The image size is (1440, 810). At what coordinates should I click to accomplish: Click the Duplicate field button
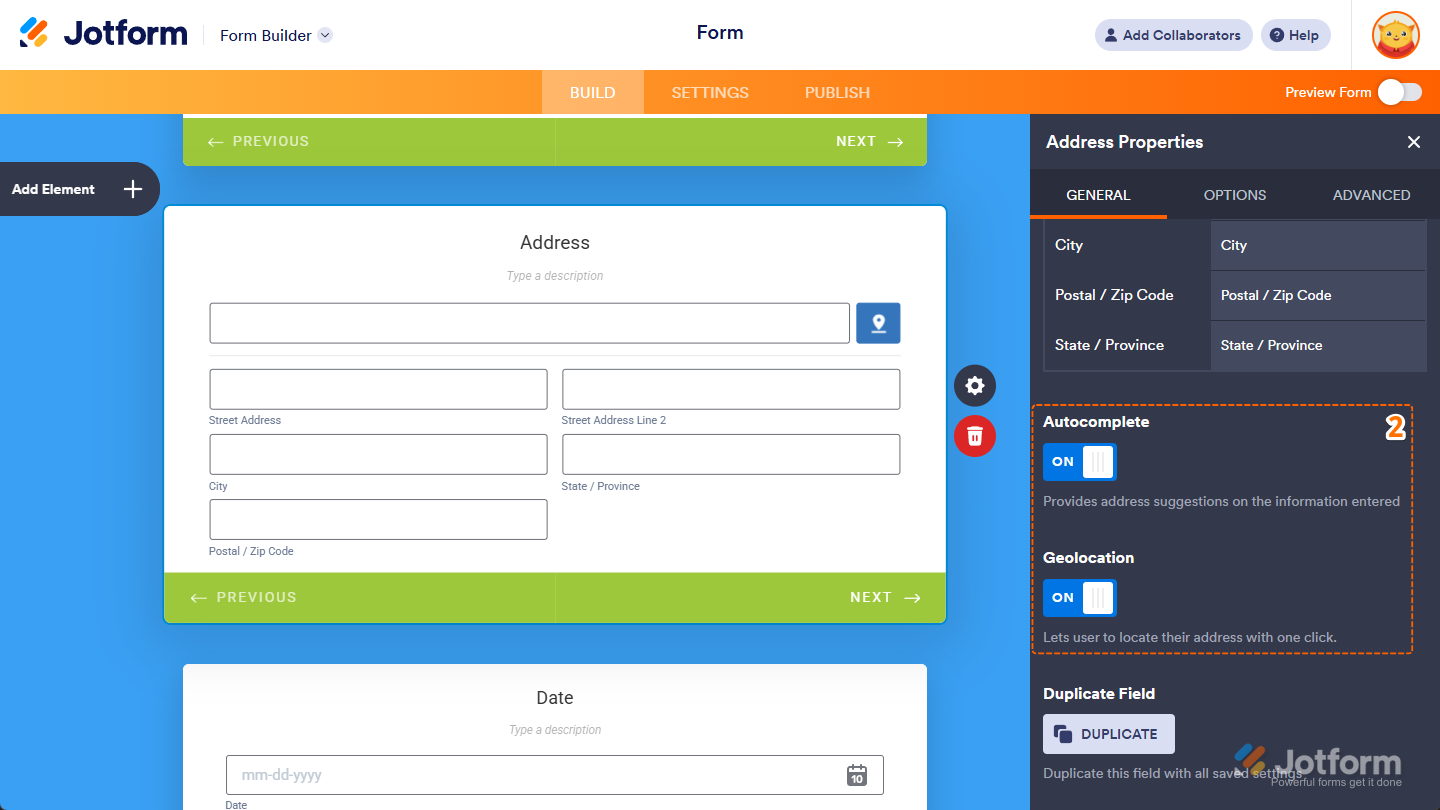point(1108,734)
